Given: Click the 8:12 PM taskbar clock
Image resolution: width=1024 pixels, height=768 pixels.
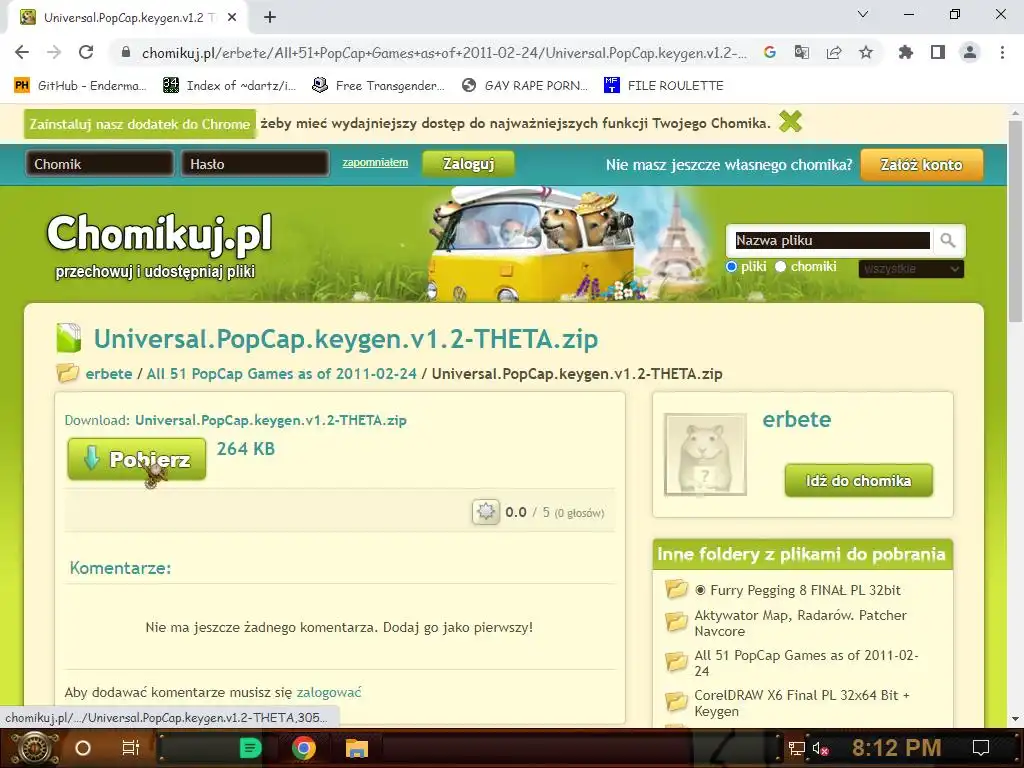Looking at the screenshot, I should [x=896, y=748].
